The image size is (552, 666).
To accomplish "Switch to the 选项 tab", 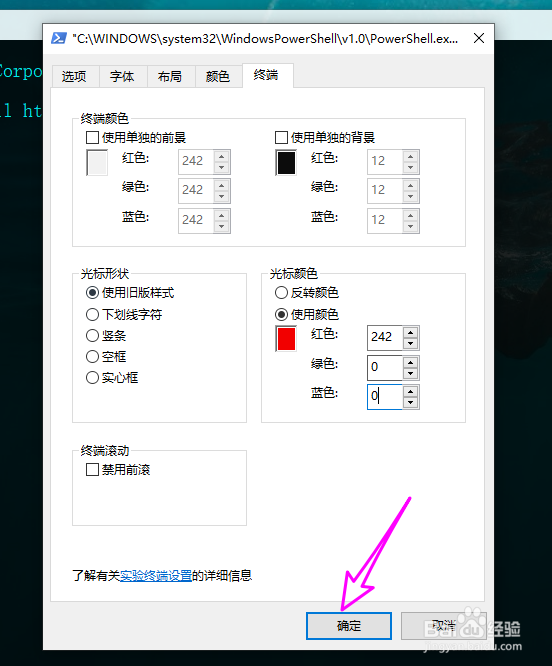I will point(75,76).
